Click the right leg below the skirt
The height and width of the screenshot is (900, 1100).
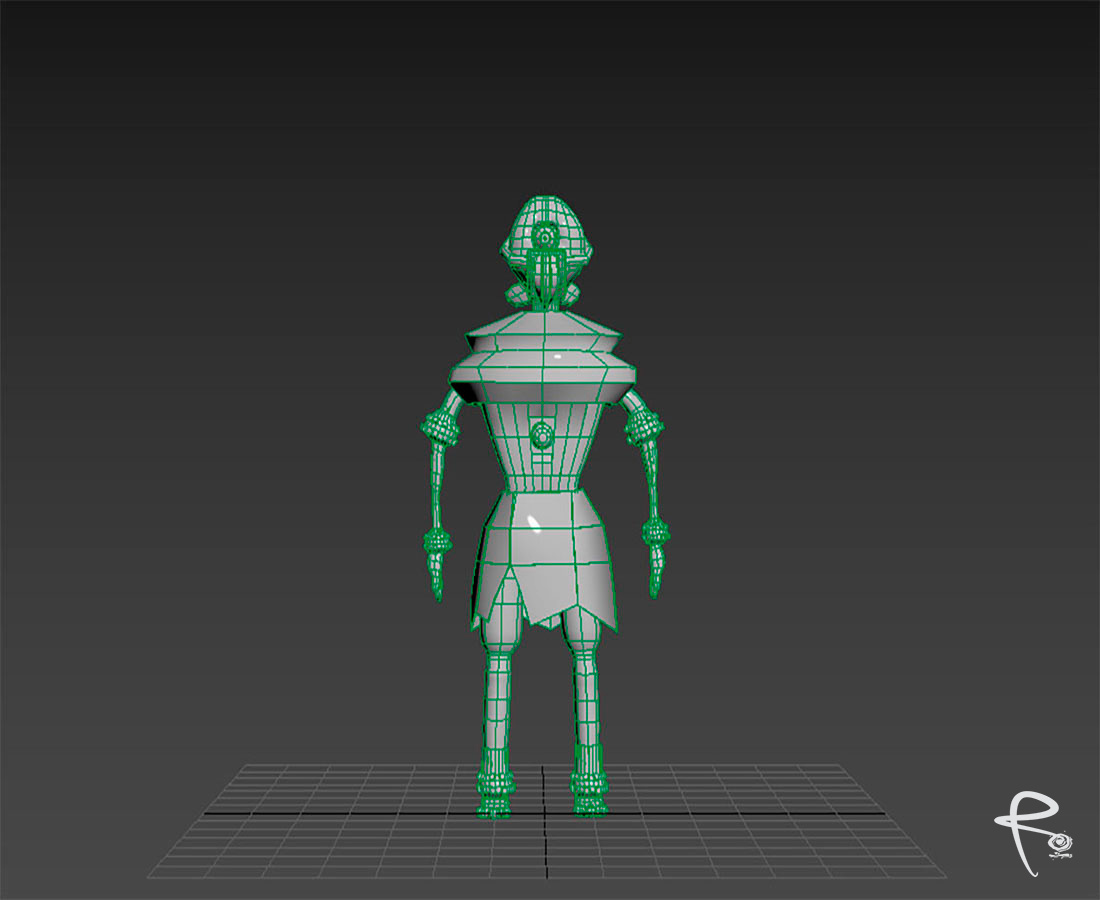pos(588,690)
